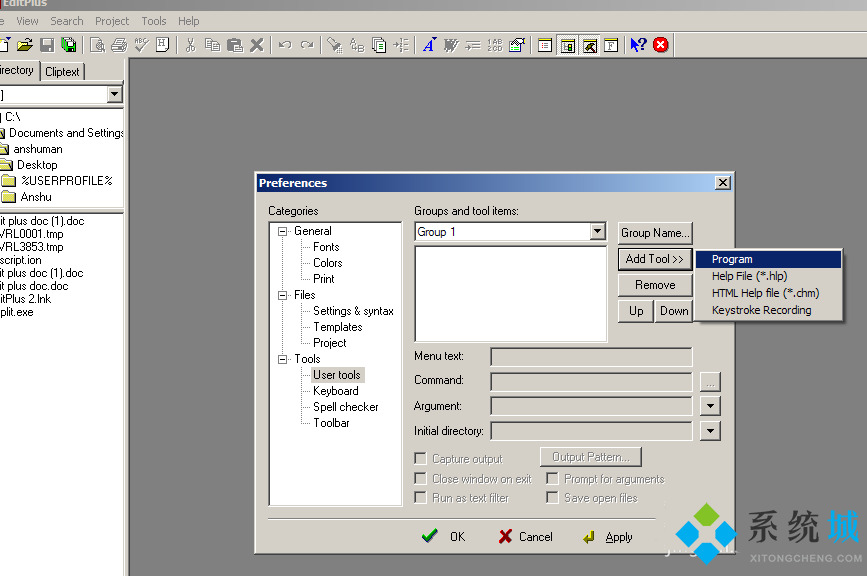Undo the last edit using the toolbar
The image size is (867, 576).
287,44
